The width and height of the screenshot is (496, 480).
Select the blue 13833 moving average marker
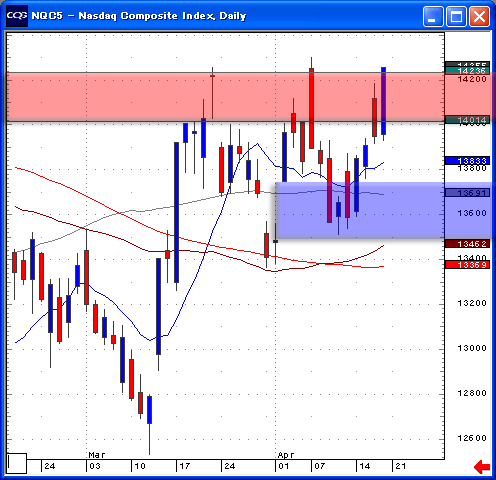click(x=467, y=161)
